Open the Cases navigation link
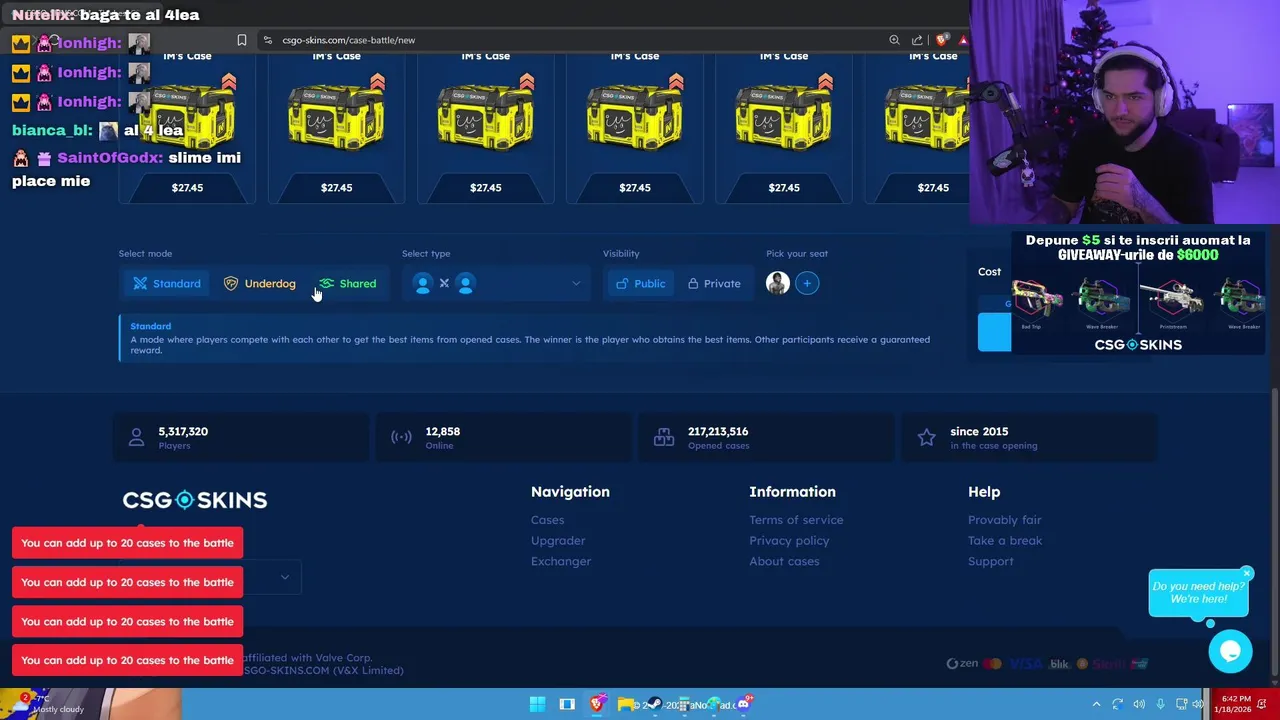This screenshot has height=720, width=1280. [x=547, y=520]
